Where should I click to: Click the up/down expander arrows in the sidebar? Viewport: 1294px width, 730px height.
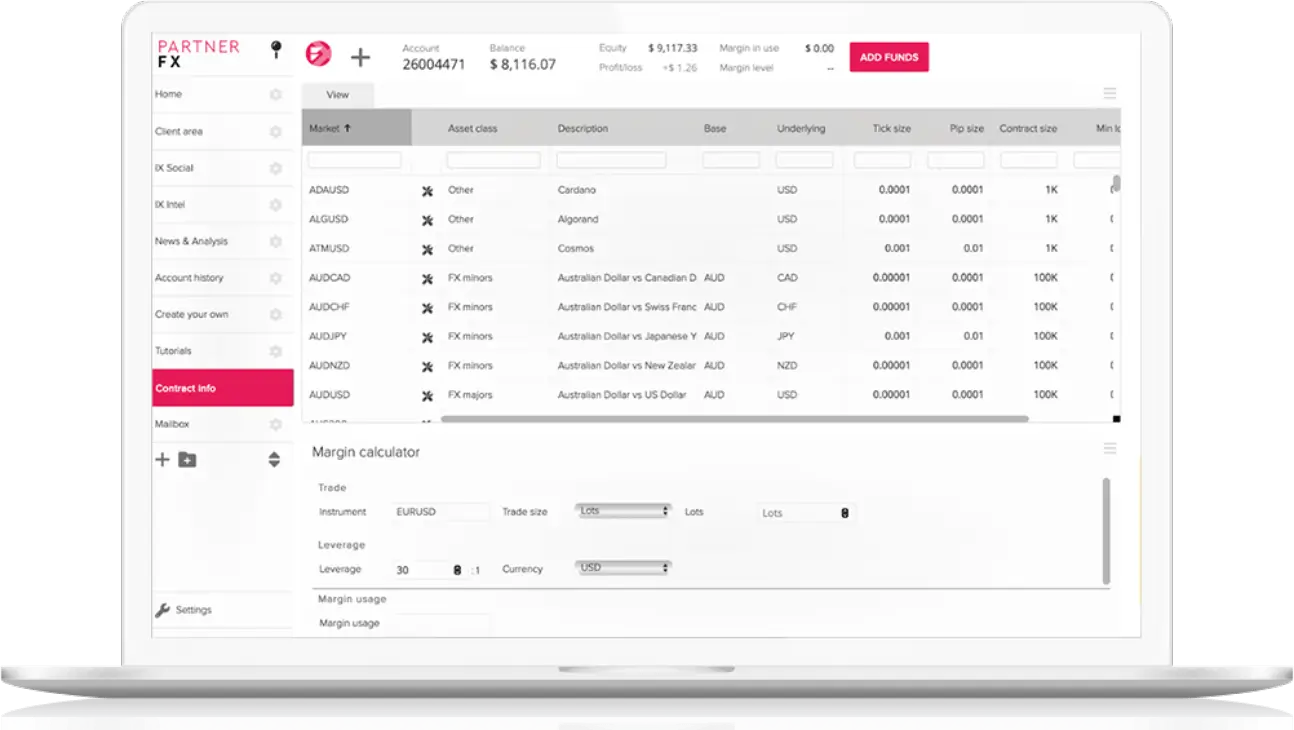(274, 460)
